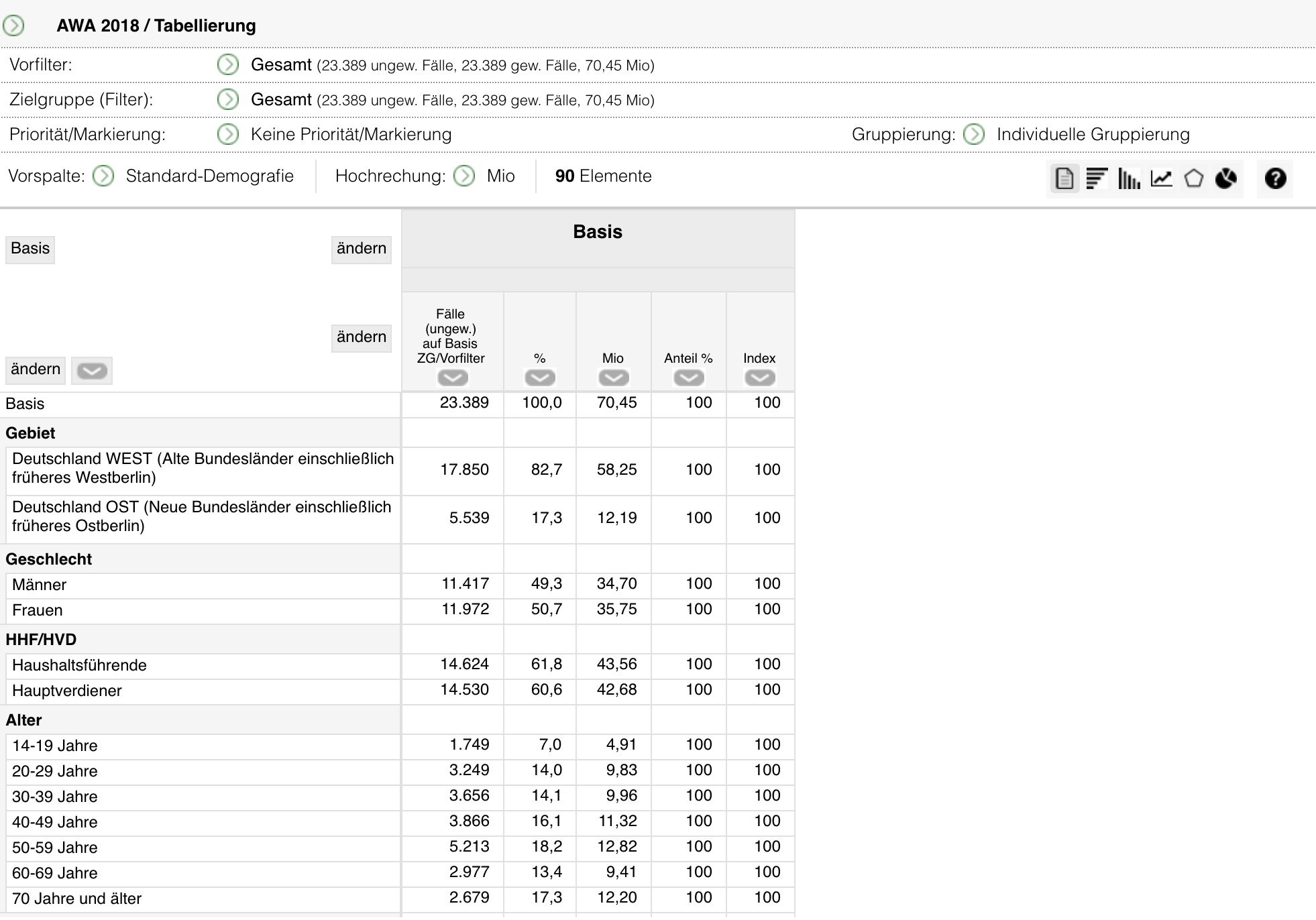Expand dropdown beside bottom-left ändern button
This screenshot has height=920, width=1316.
92,371
